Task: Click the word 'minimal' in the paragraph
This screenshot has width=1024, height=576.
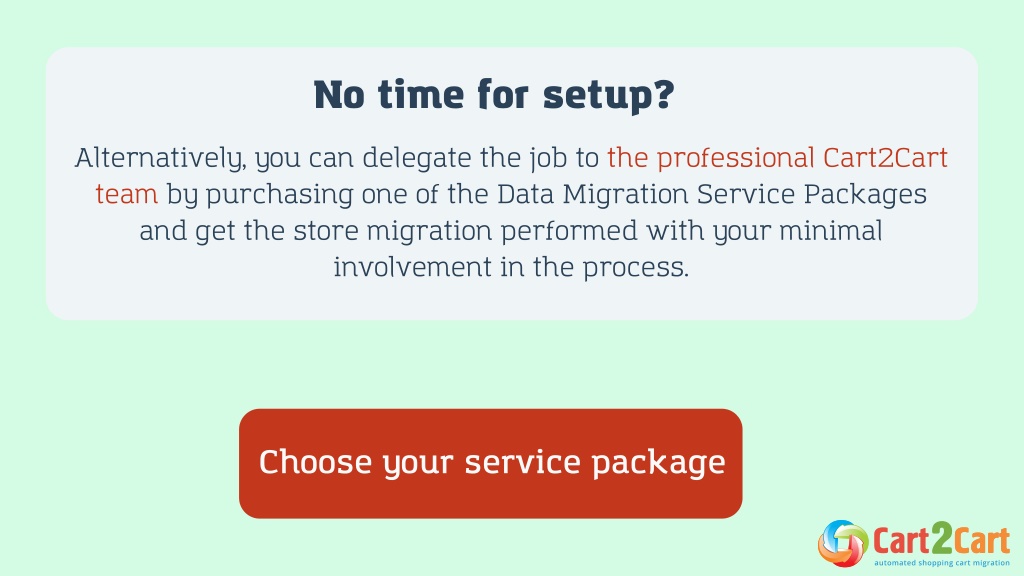Action: click(831, 231)
